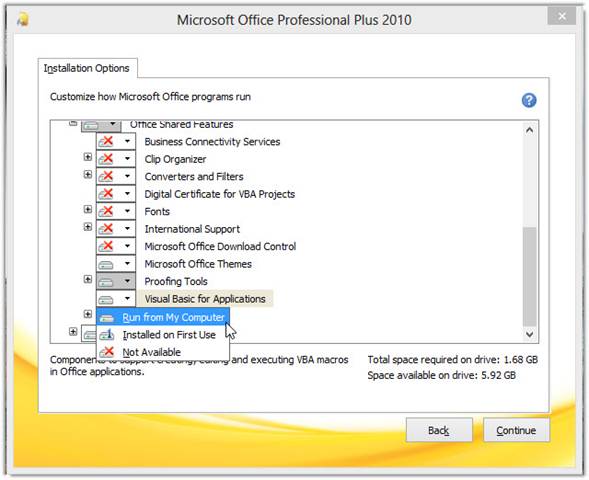Expand the Converters and Filters node

pyautogui.click(x=88, y=174)
